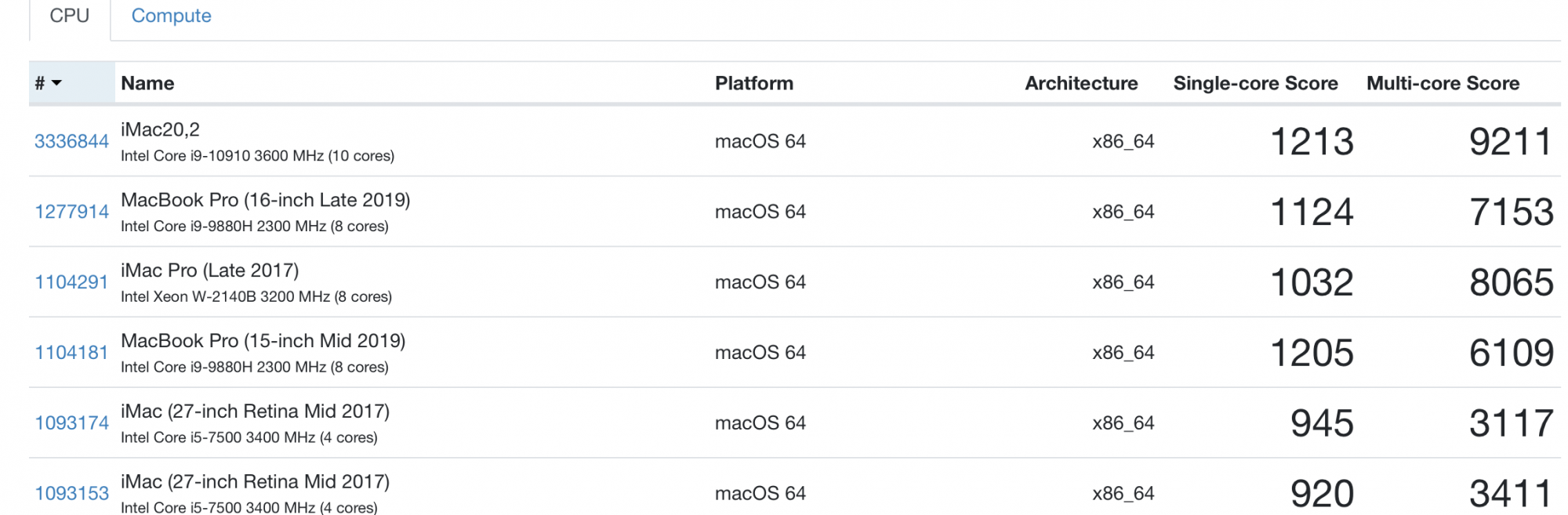Viewport: 1568px width, 515px height.
Task: Select the CPU tab
Action: click(x=70, y=16)
